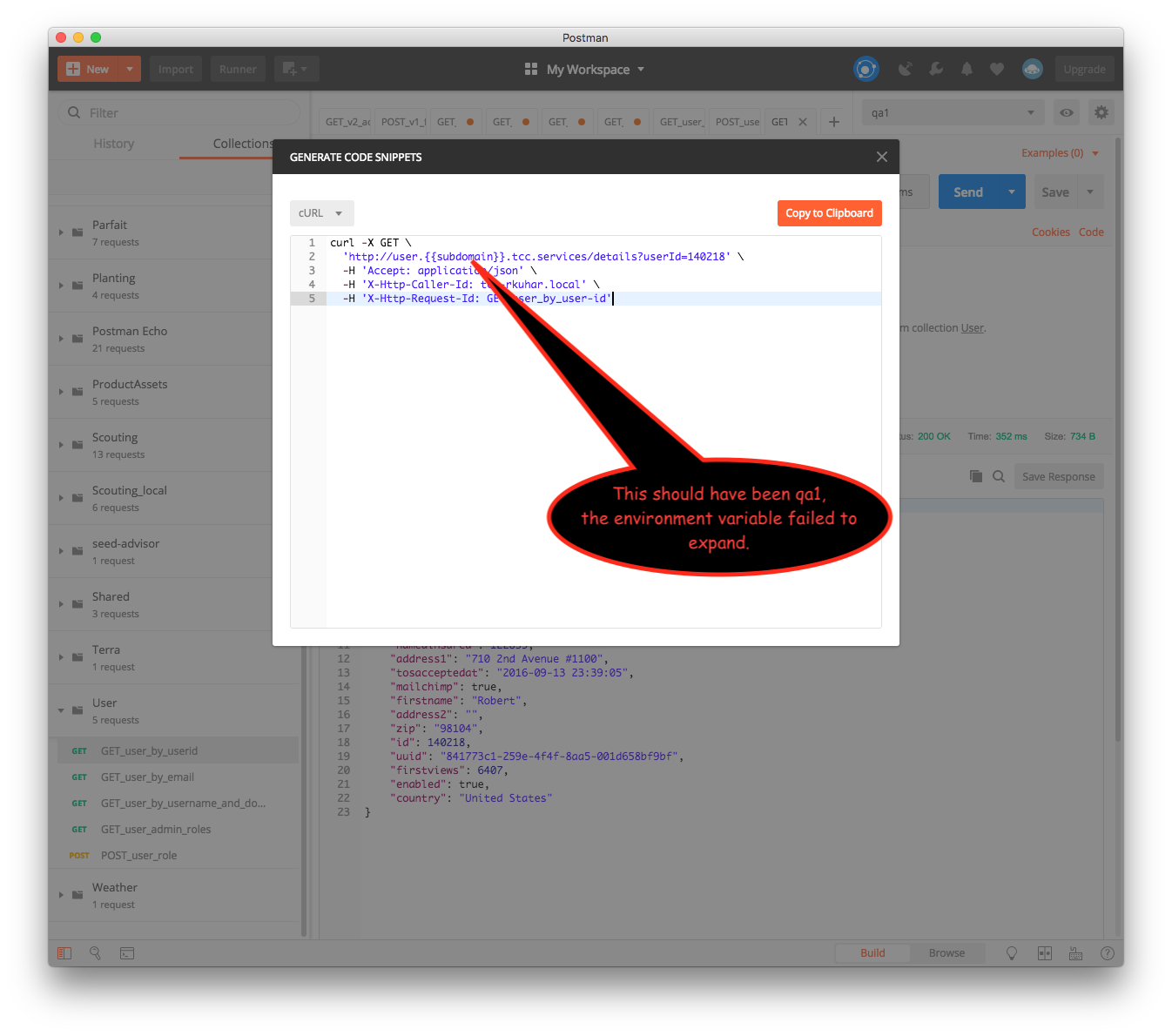Collapse the User collection
Image resolution: width=1172 pixels, height=1036 pixels.
tap(61, 710)
